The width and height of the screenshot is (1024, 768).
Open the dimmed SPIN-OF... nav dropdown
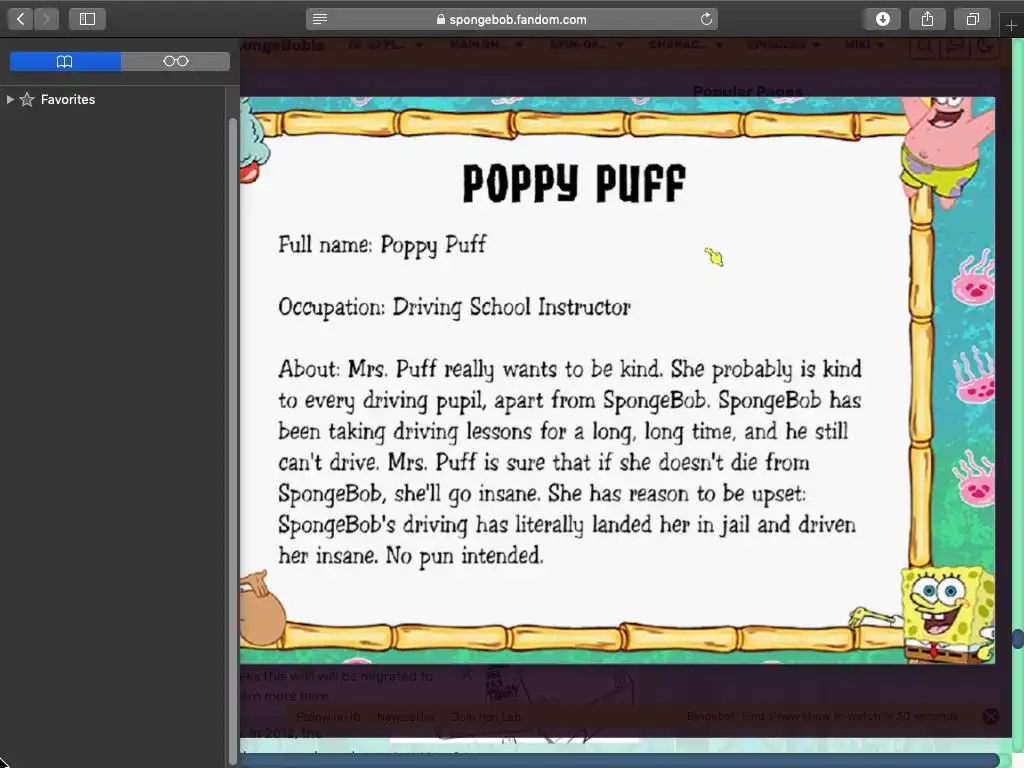(586, 44)
